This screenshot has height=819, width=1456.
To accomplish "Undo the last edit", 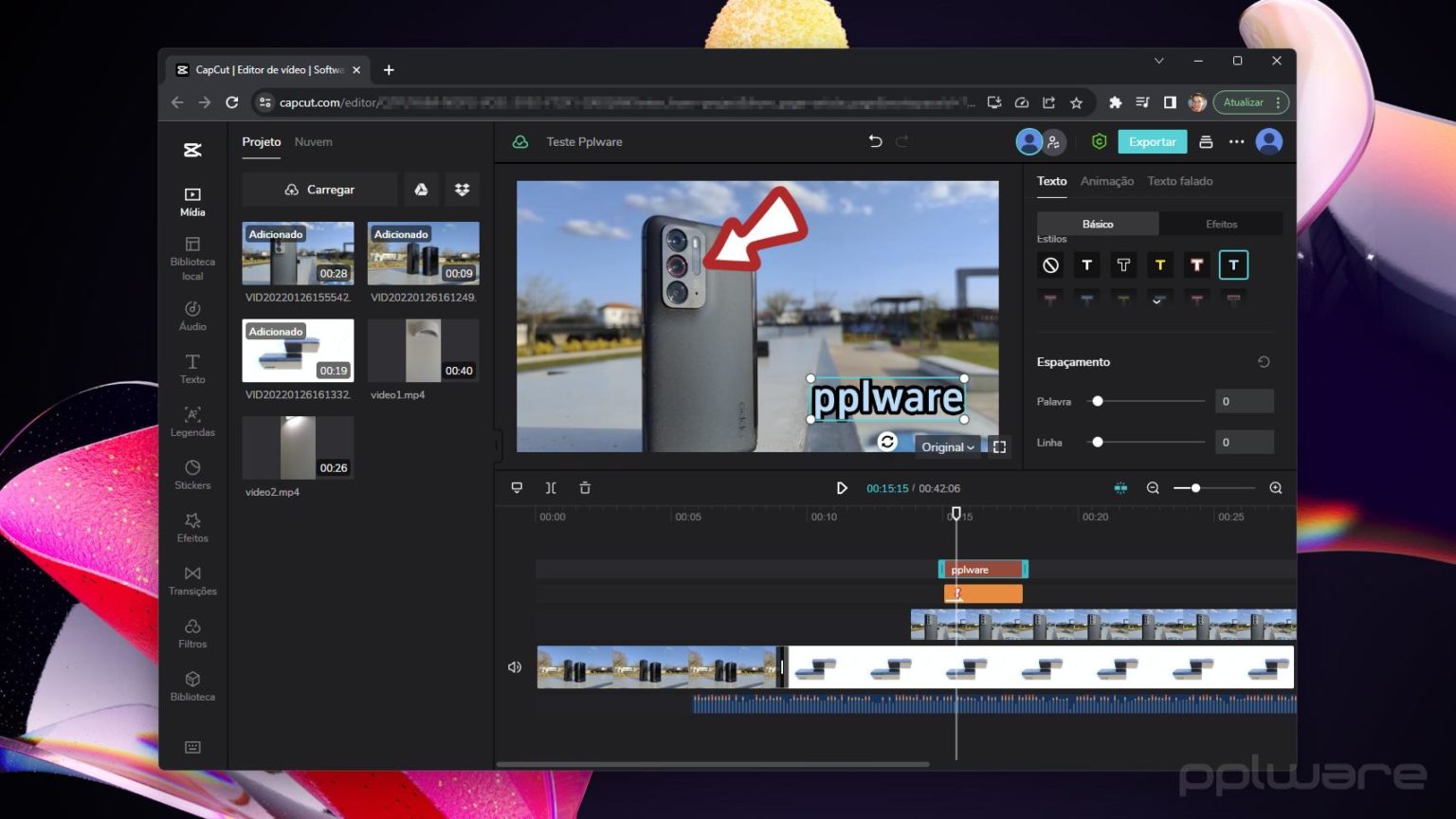I will coord(874,141).
